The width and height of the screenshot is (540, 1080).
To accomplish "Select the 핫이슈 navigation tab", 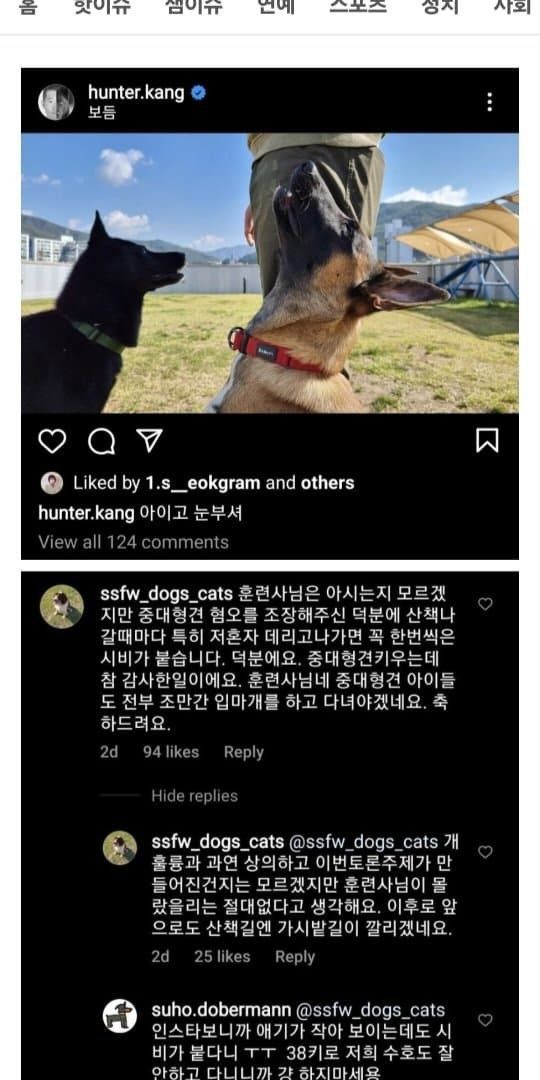I will [103, 8].
